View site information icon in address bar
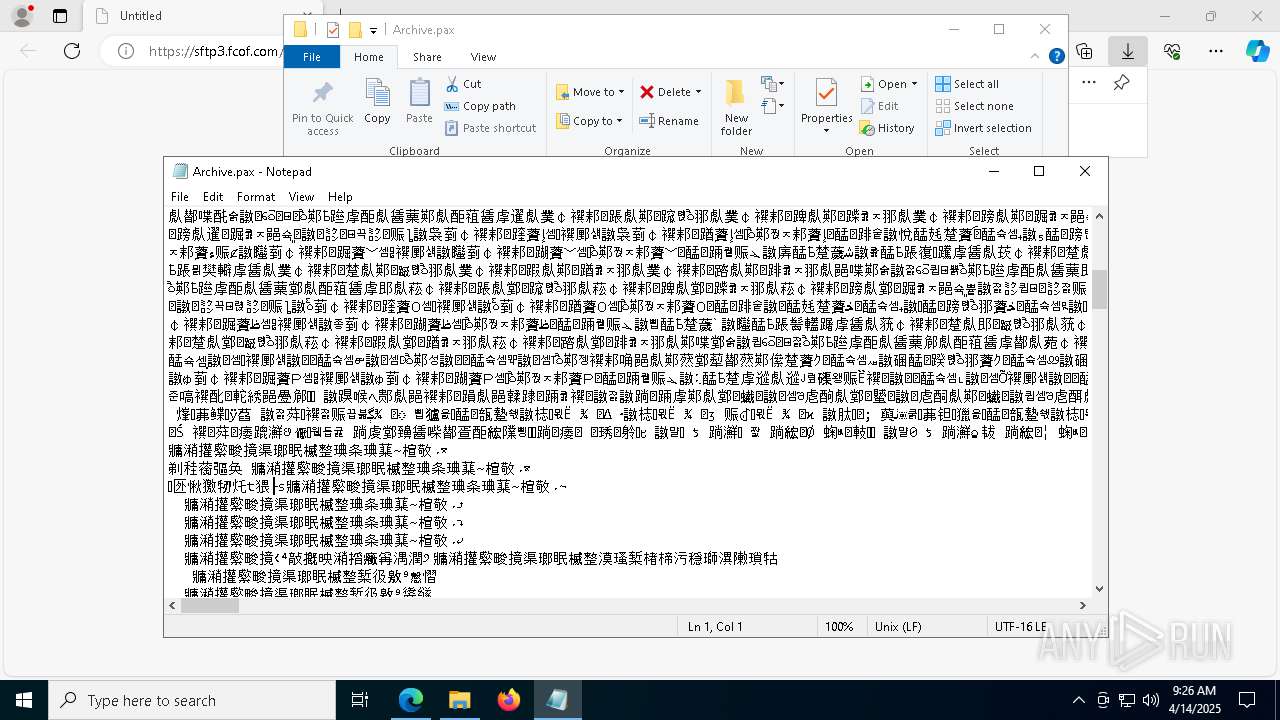The image size is (1280, 720). click(x=124, y=51)
